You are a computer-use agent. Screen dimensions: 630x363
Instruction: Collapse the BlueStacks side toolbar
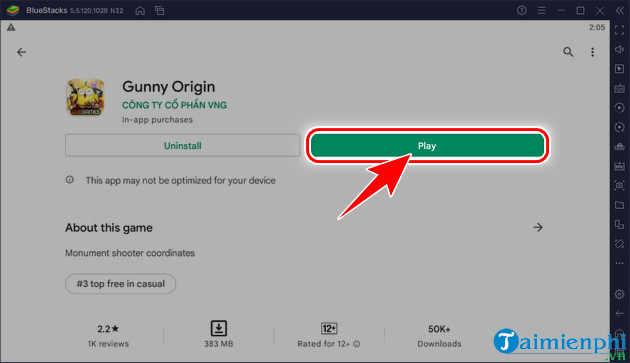click(x=620, y=10)
